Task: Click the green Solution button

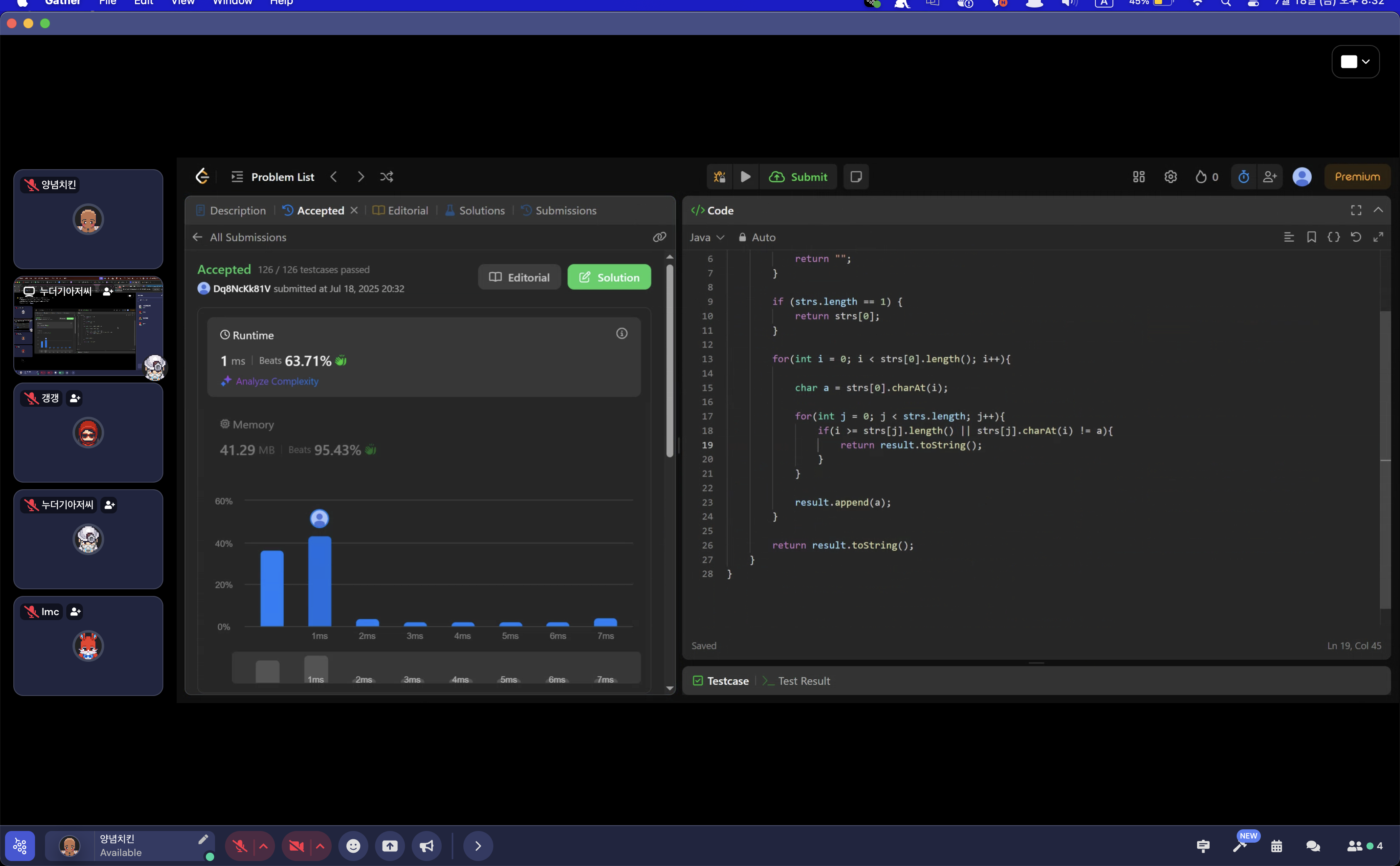Action: pos(609,277)
